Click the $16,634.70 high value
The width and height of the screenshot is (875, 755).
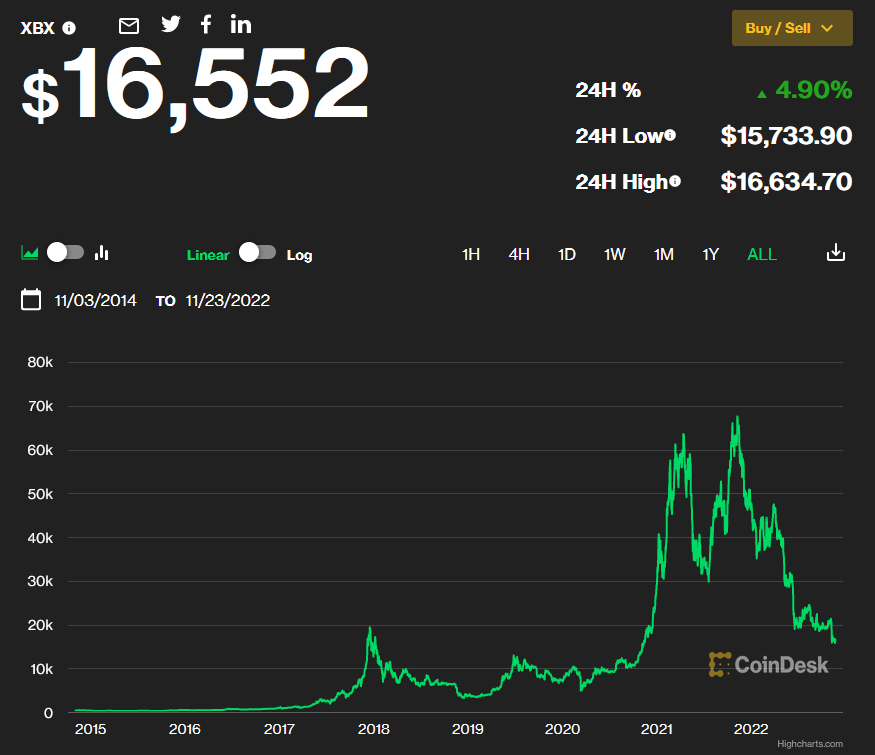point(786,181)
